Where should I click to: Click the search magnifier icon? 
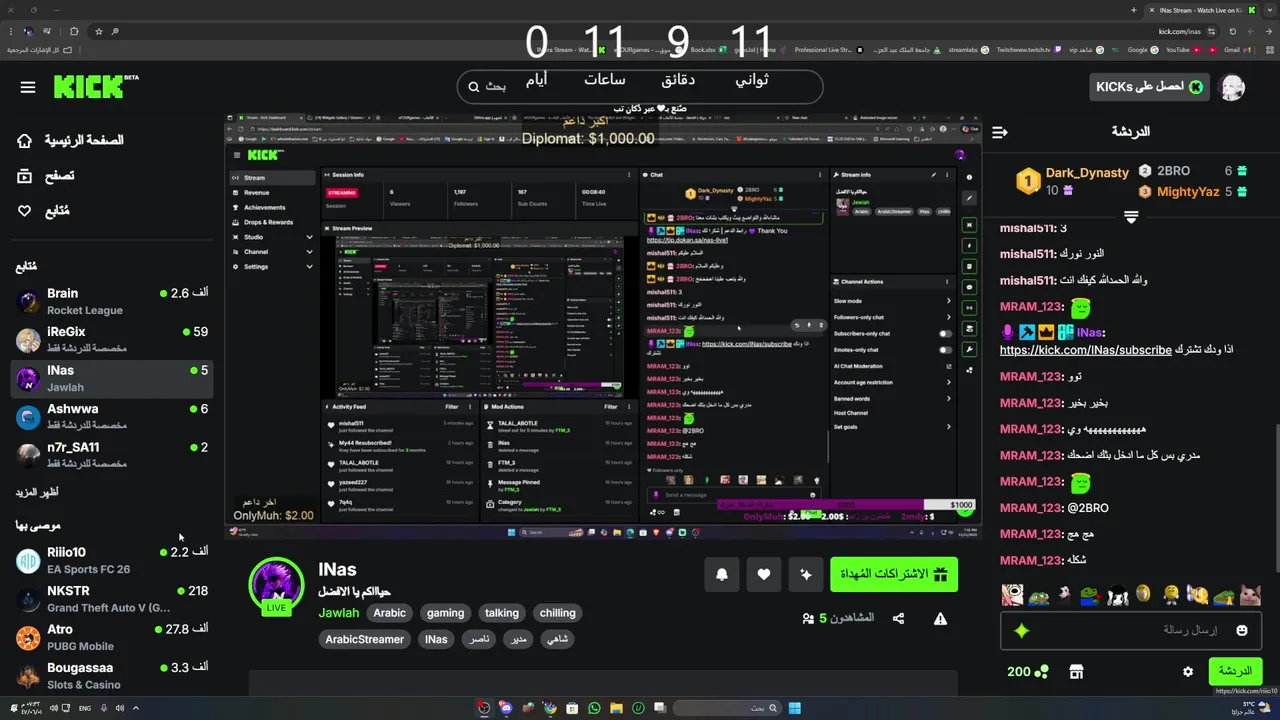(x=474, y=87)
